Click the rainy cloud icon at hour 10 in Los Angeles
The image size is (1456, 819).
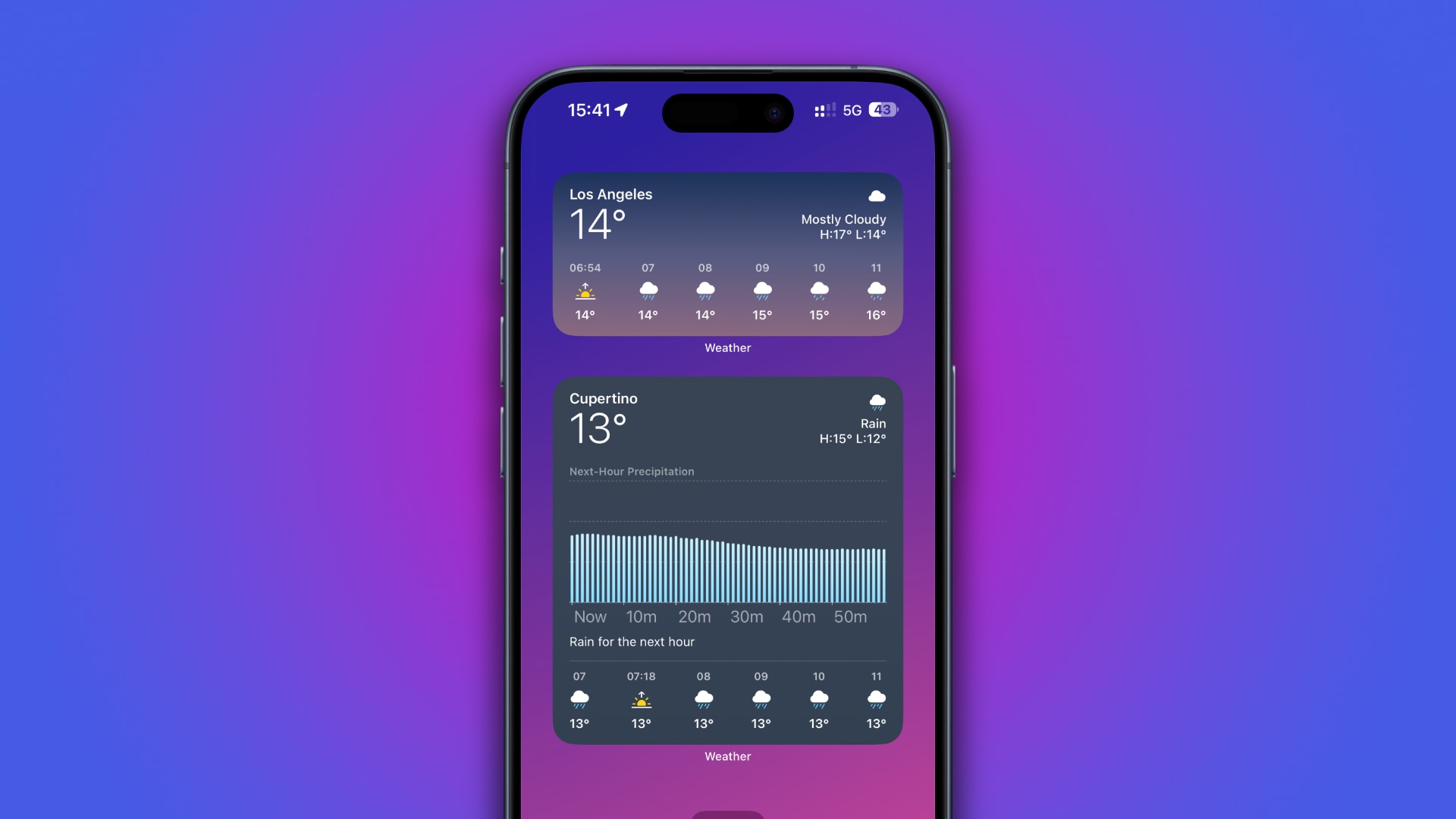[818, 290]
